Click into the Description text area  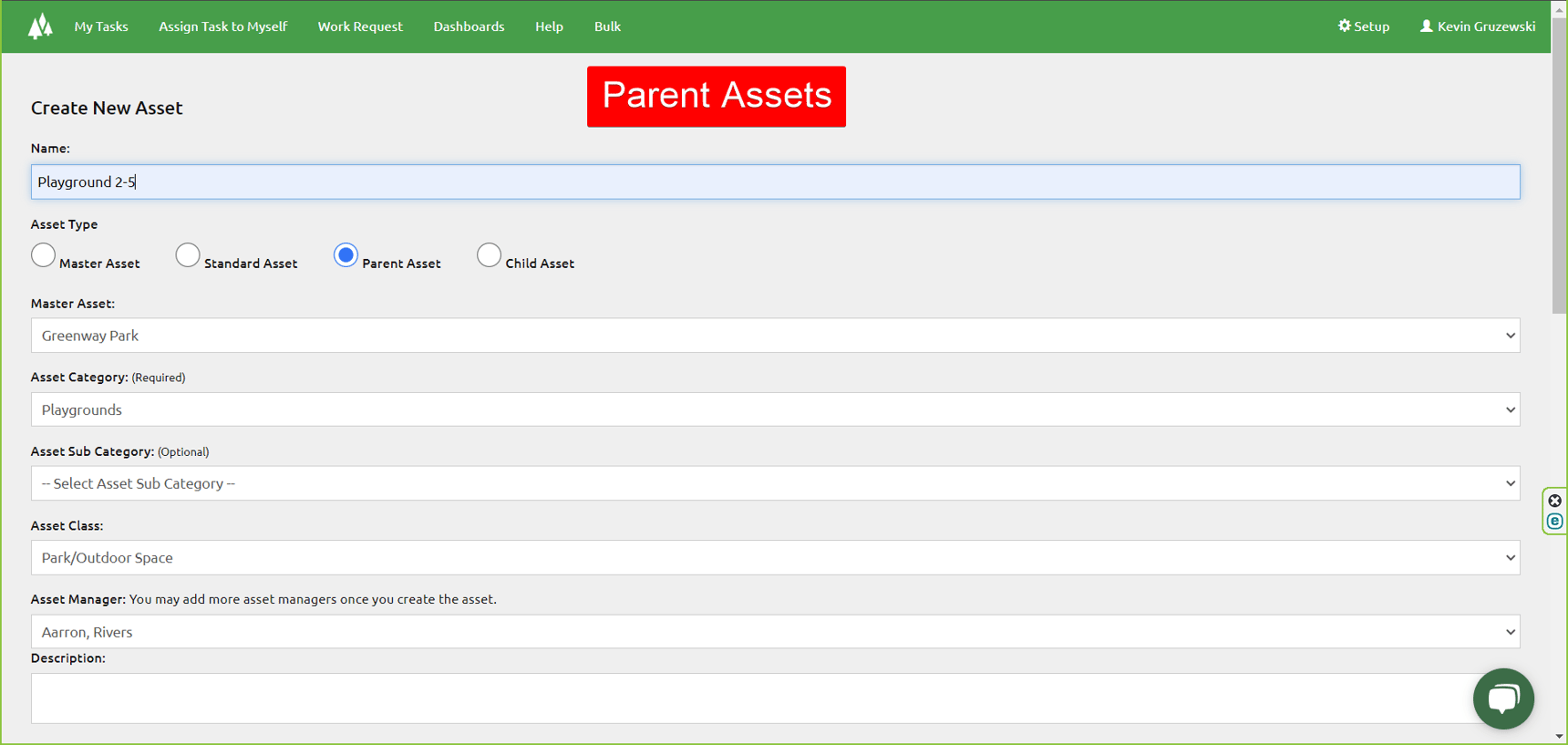click(x=775, y=698)
